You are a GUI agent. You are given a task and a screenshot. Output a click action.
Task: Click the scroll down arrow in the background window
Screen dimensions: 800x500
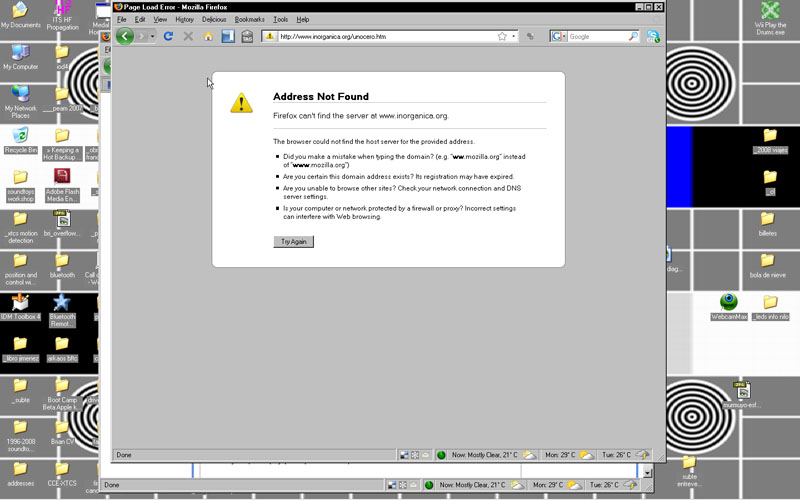pyautogui.click(x=647, y=473)
